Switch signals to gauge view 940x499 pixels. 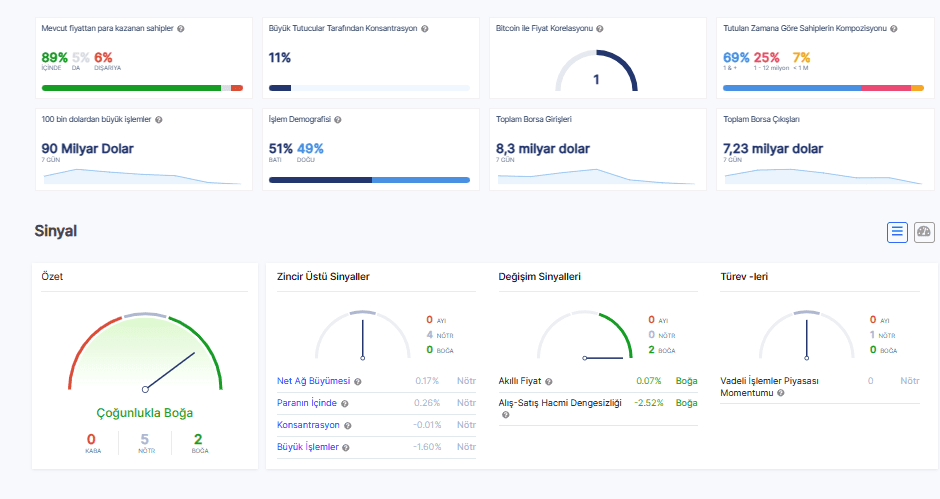(924, 232)
